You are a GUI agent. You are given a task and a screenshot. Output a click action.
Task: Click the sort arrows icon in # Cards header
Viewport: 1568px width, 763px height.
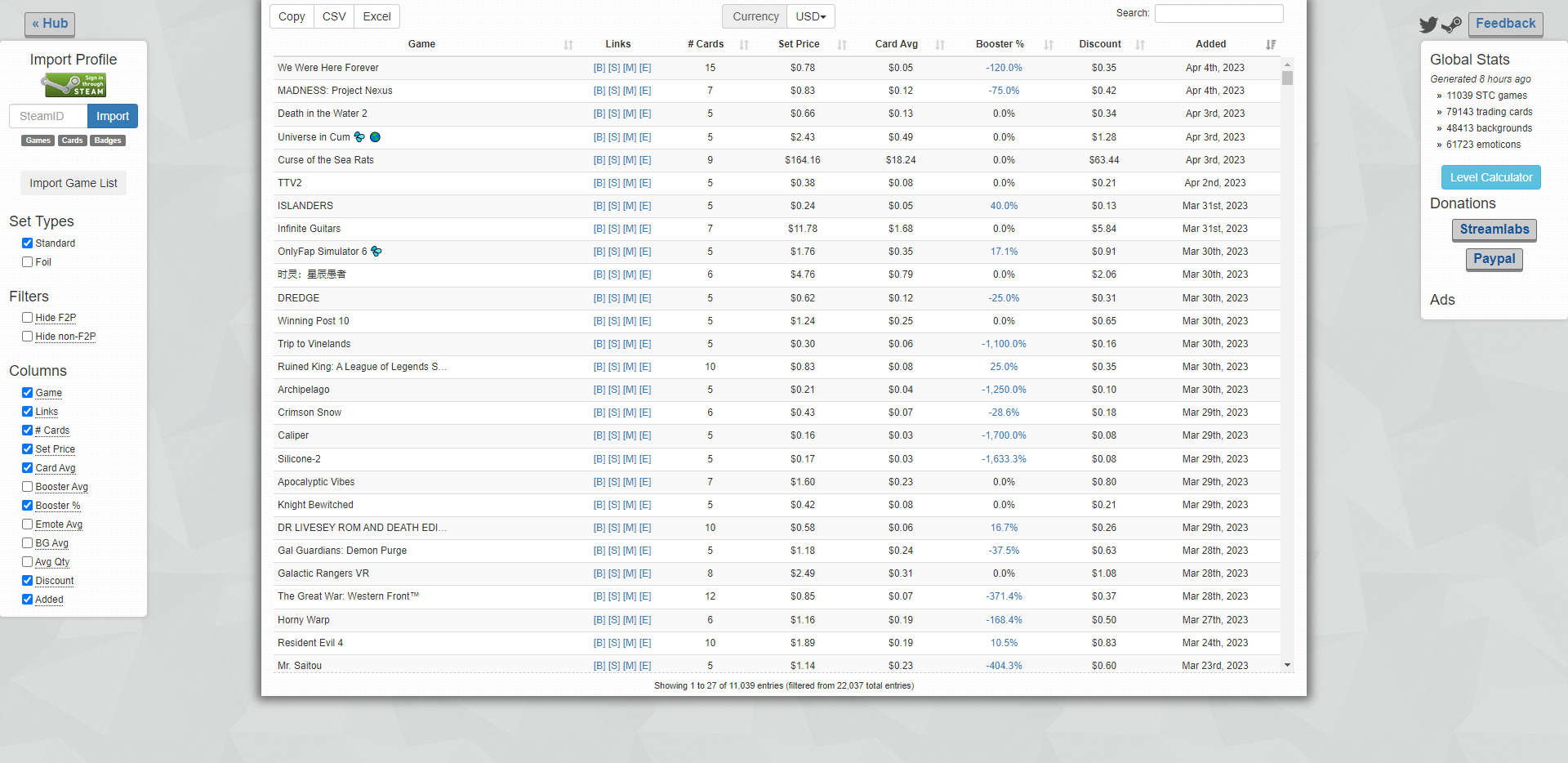pyautogui.click(x=744, y=45)
